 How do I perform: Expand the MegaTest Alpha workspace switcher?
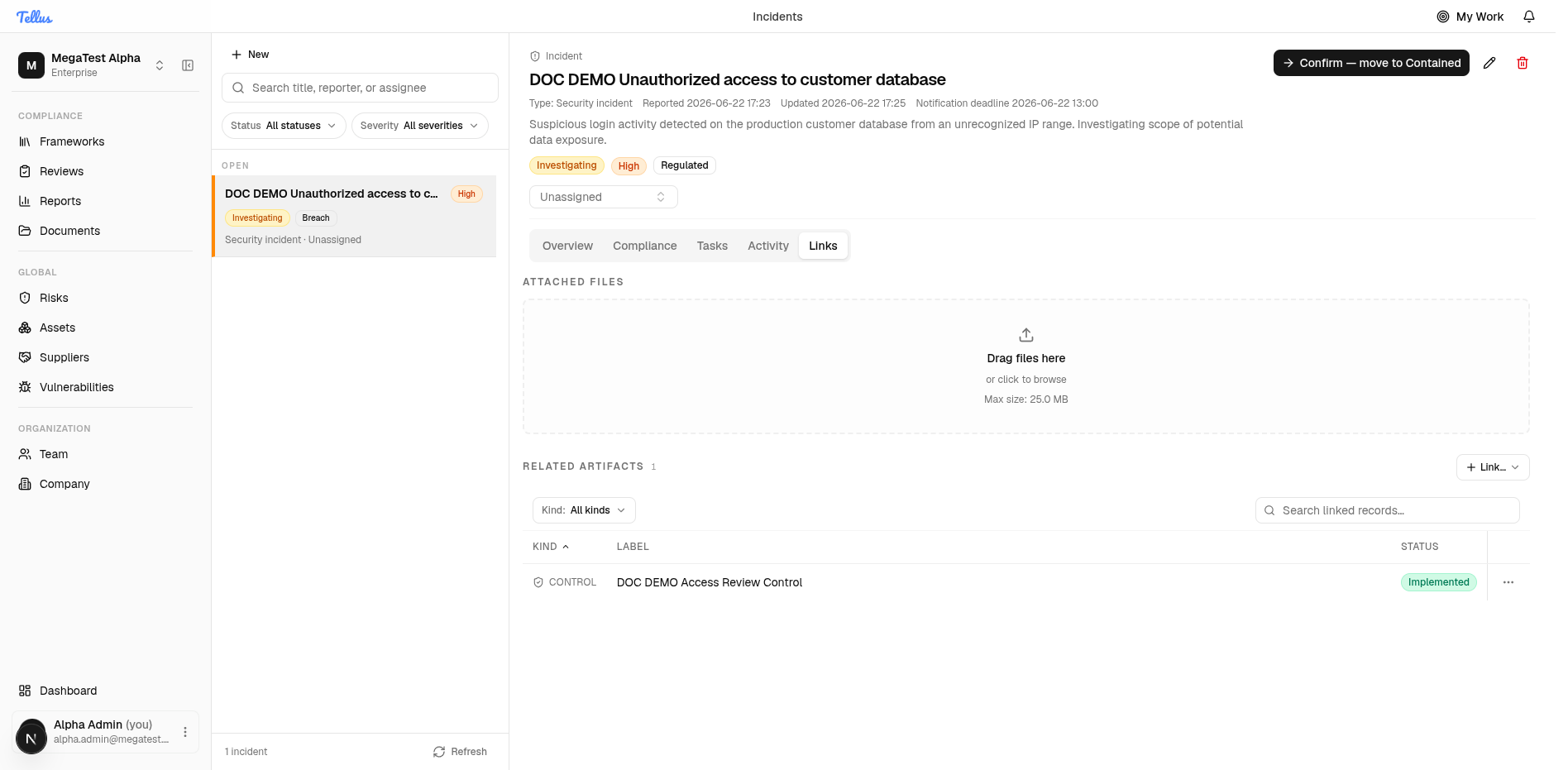click(160, 65)
